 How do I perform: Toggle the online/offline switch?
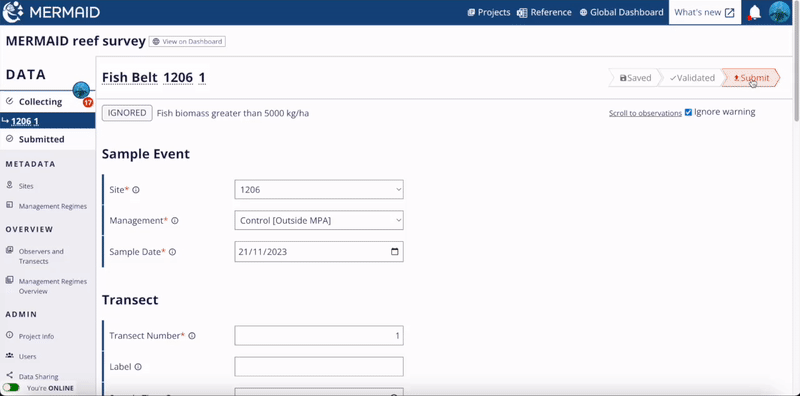tap(11, 388)
